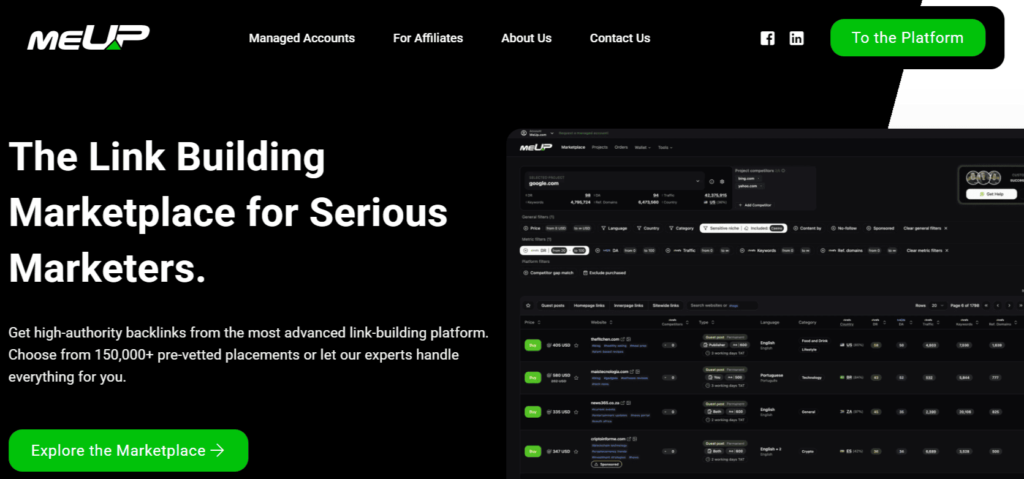Click the account avatar icon above the dashboard logo
Image resolution: width=1024 pixels, height=479 pixels.
(524, 133)
